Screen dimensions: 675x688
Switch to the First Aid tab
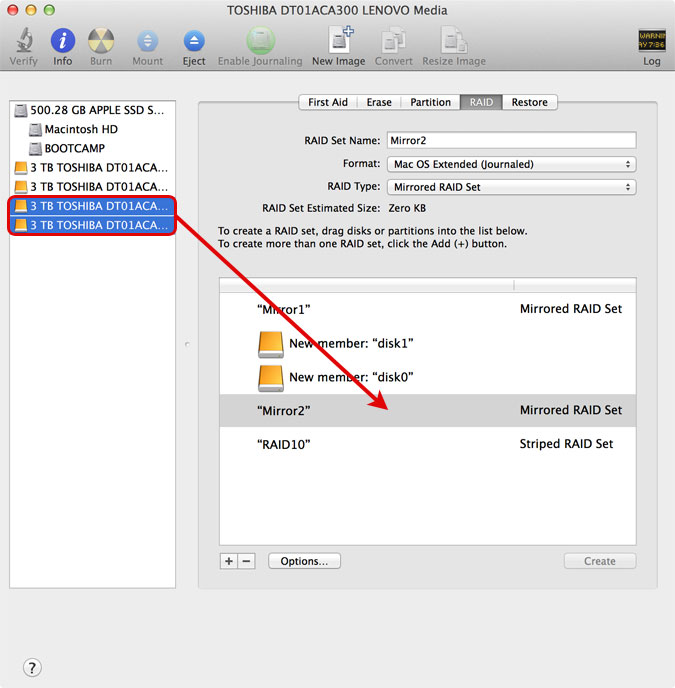coord(327,102)
